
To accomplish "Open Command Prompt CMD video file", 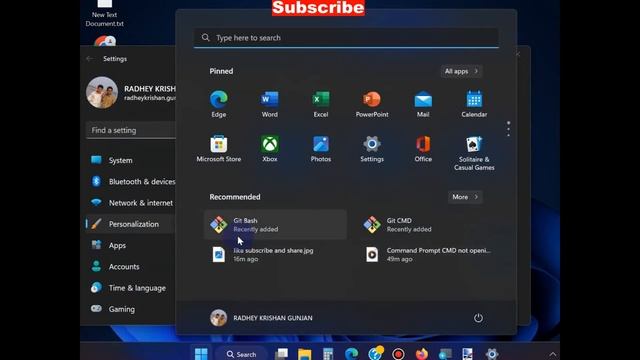I will 428,254.
